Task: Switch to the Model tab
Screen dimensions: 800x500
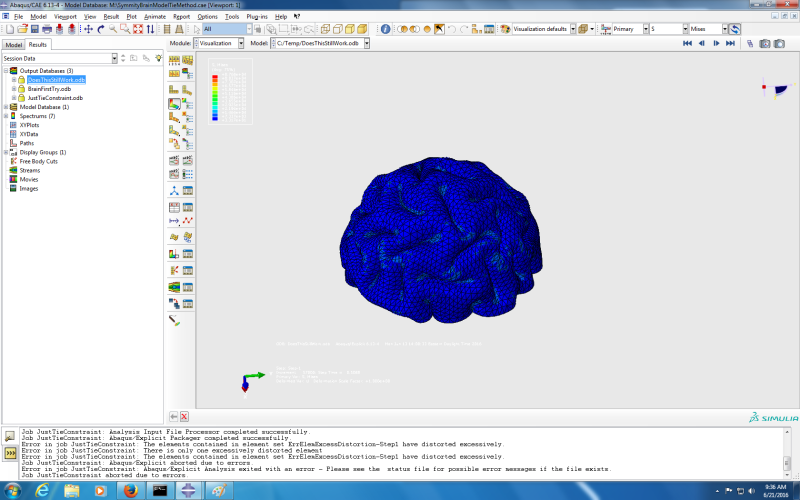Action: pos(14,45)
